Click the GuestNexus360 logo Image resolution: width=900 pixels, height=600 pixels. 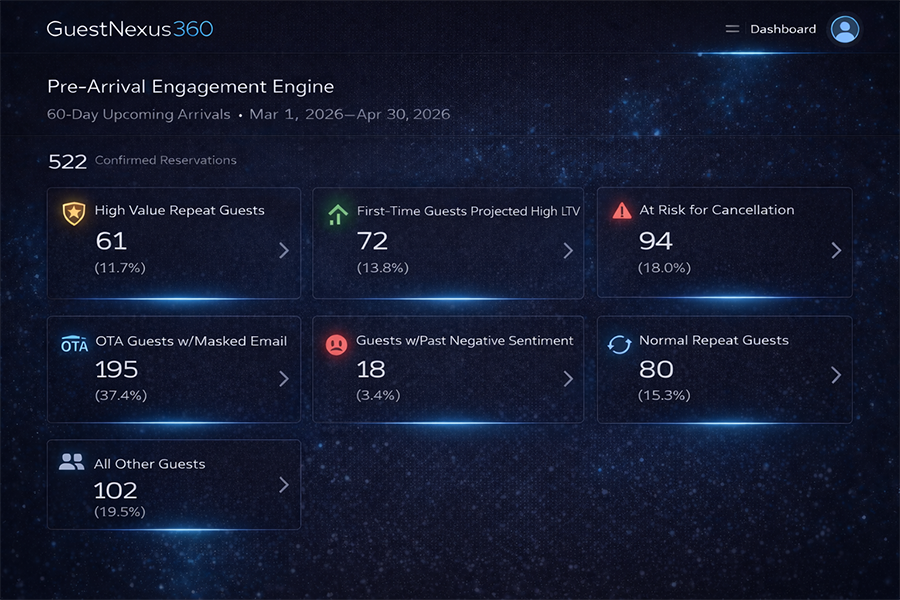129,29
